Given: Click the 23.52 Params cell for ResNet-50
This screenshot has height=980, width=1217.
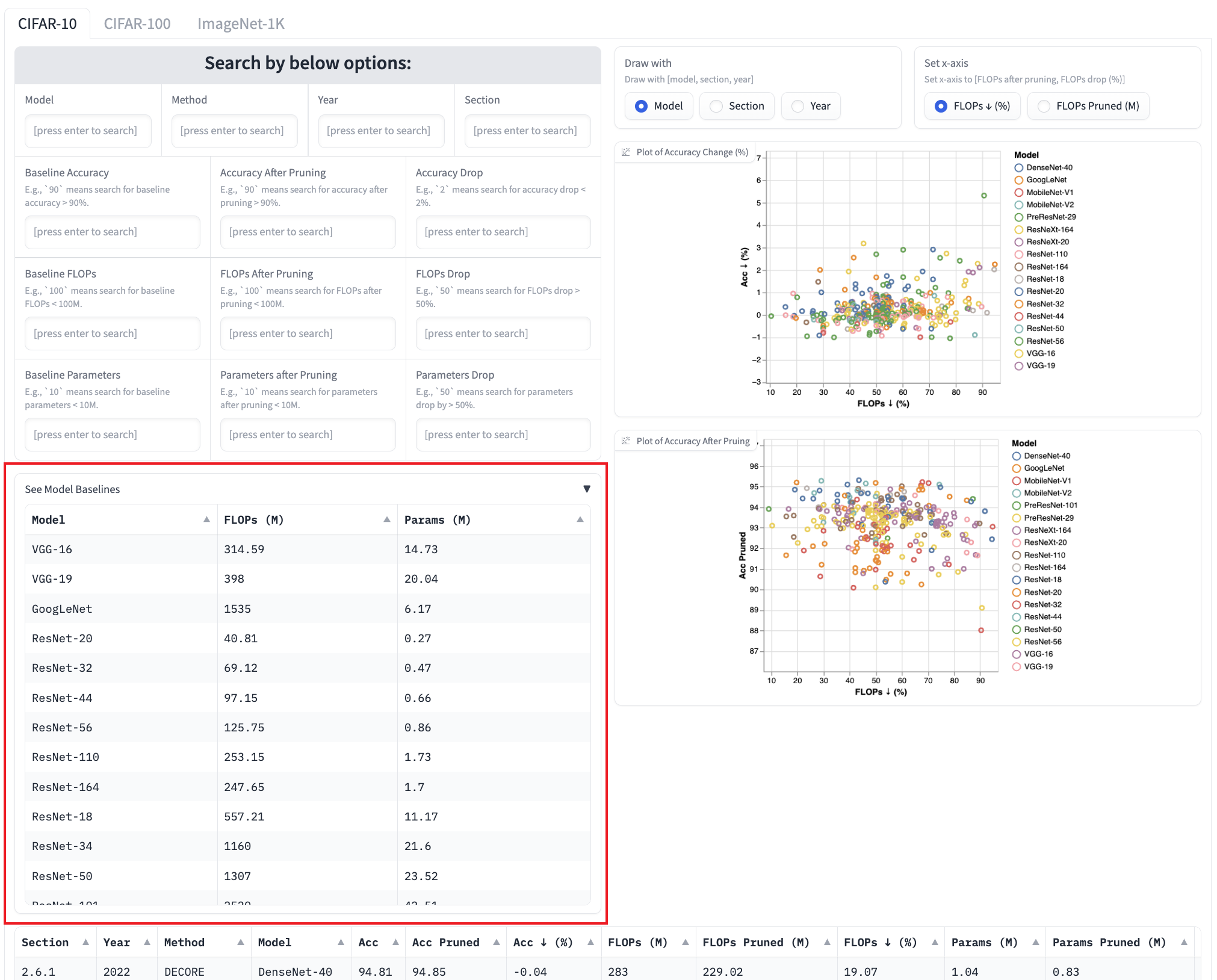Looking at the screenshot, I should click(x=494, y=876).
